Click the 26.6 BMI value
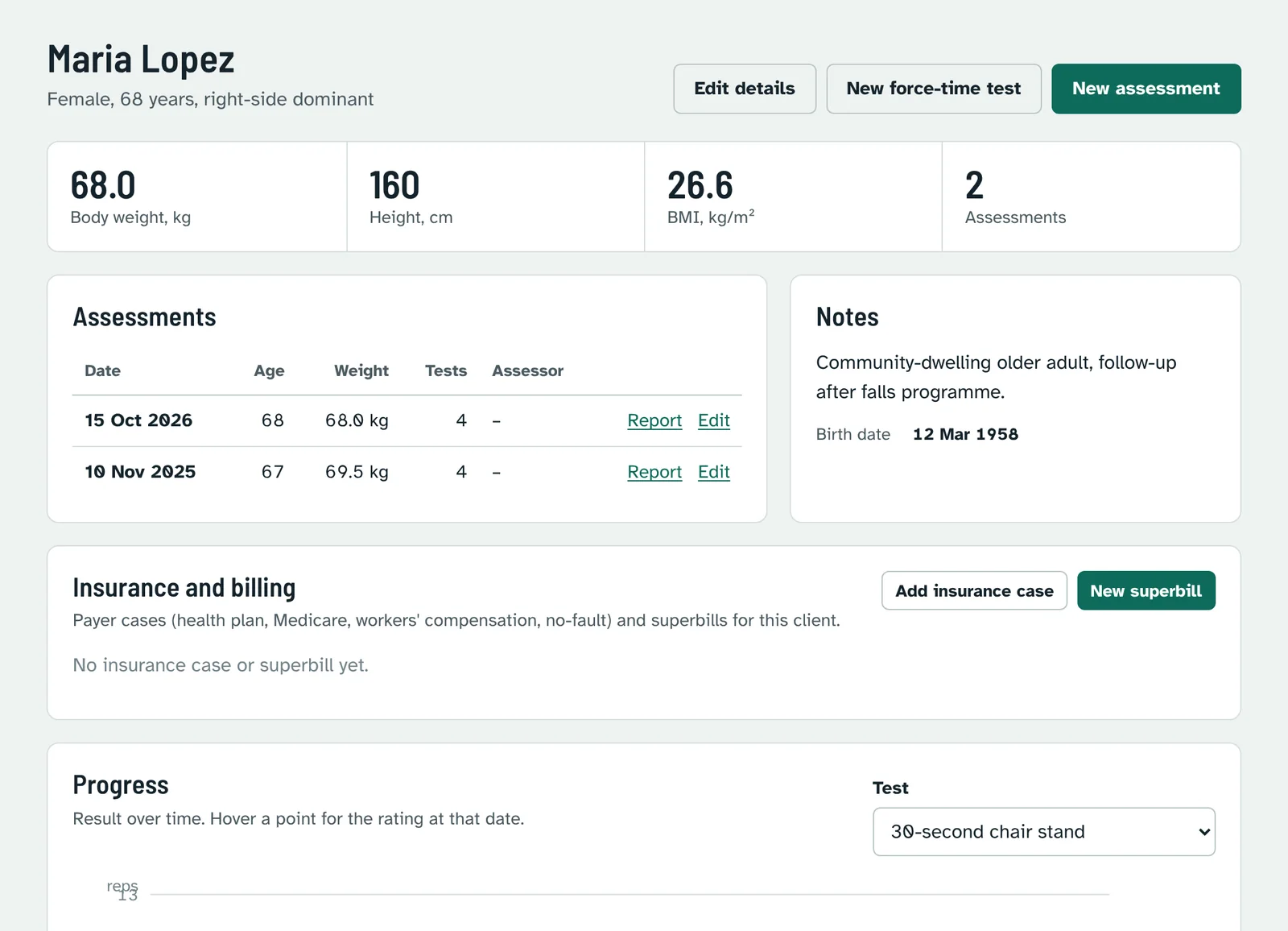1288x931 pixels. [700, 185]
